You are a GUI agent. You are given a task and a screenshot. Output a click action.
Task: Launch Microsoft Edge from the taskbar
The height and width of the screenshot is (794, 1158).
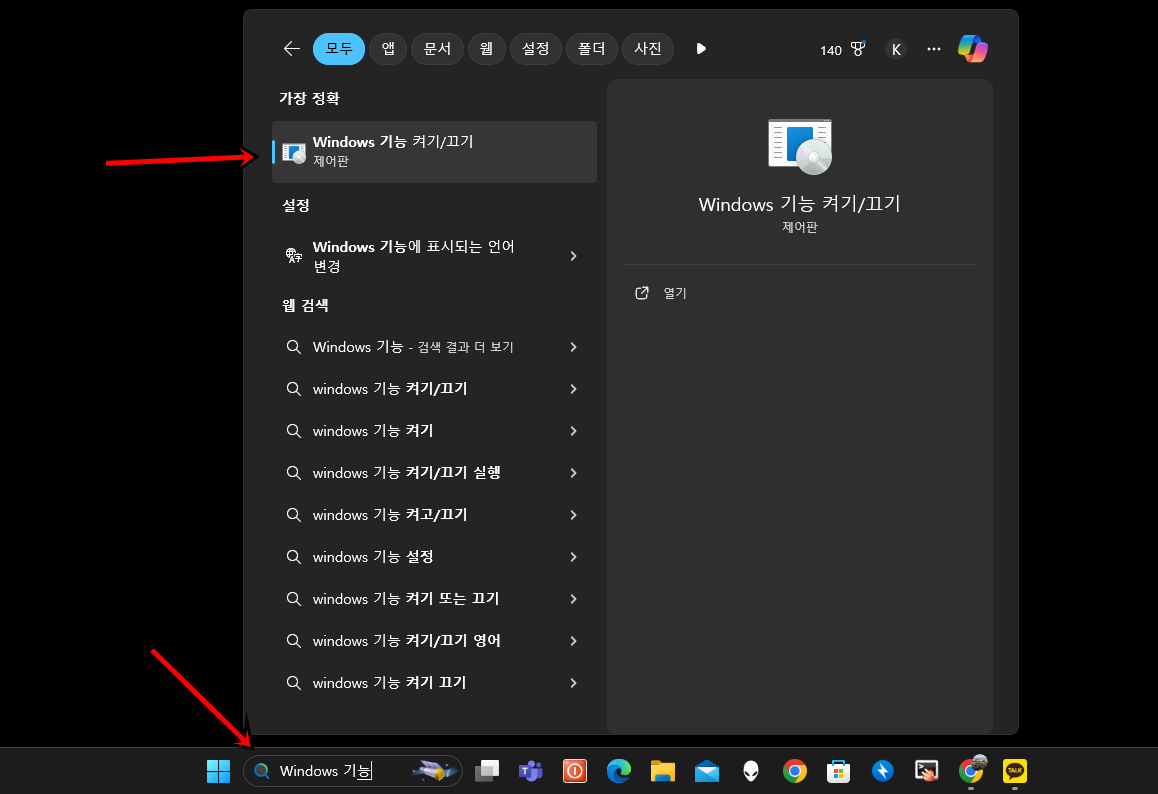[x=619, y=771]
